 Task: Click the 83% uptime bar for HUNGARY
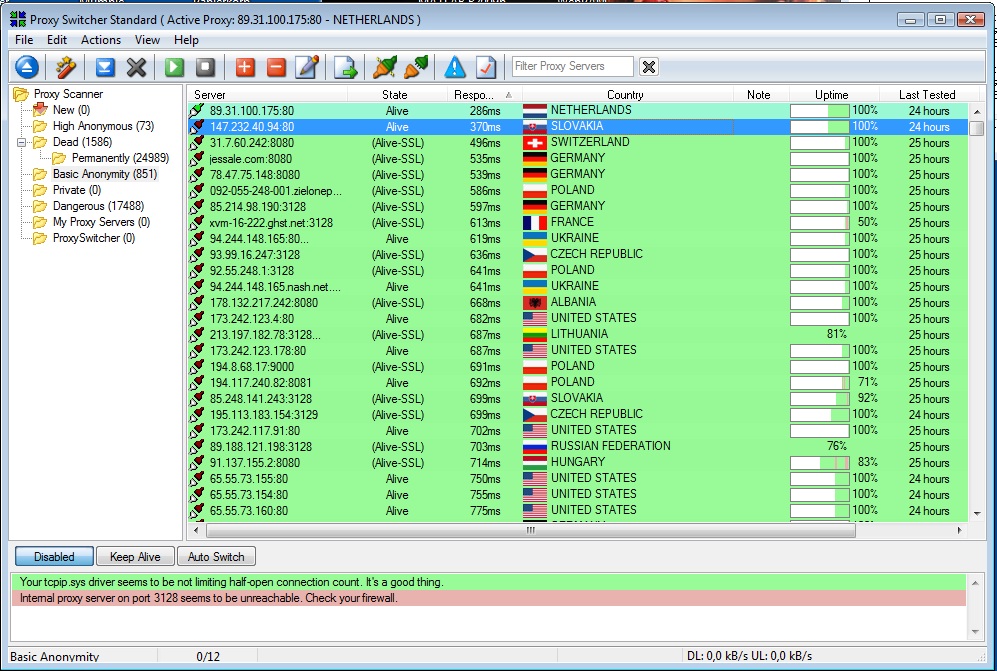click(x=820, y=462)
